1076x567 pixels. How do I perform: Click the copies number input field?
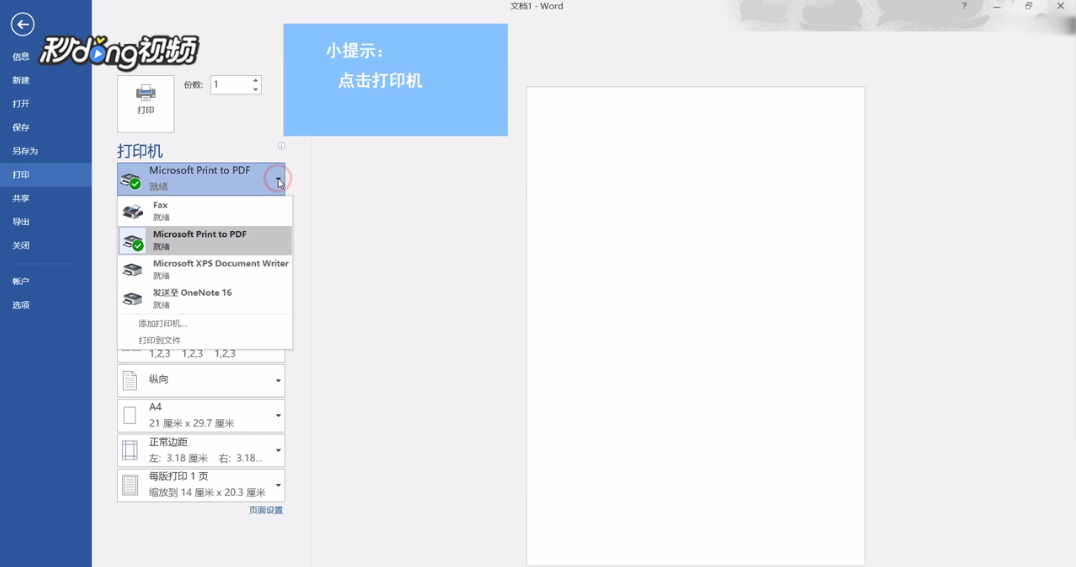point(231,84)
